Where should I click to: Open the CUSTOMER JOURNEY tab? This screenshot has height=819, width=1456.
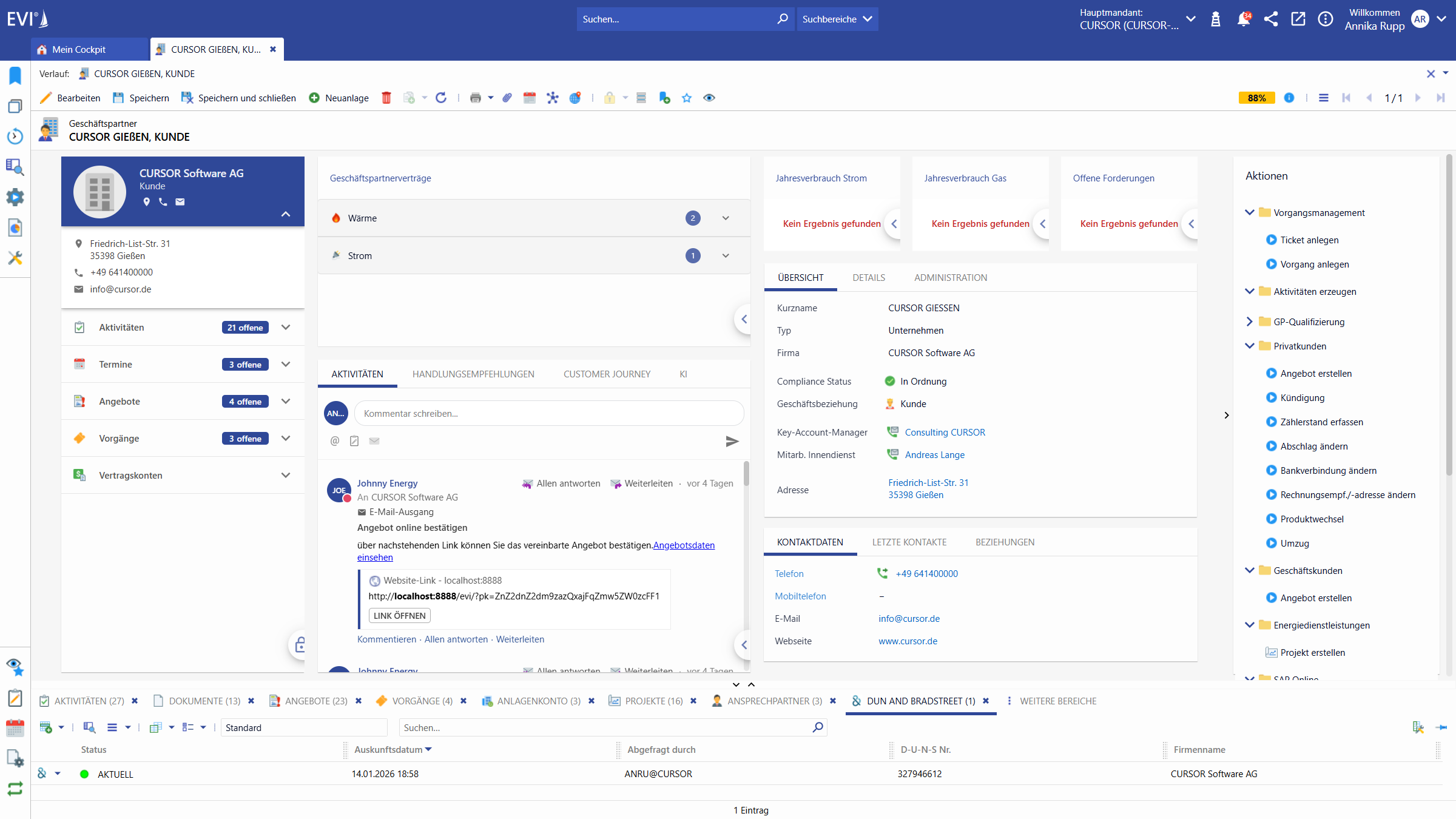tap(606, 374)
